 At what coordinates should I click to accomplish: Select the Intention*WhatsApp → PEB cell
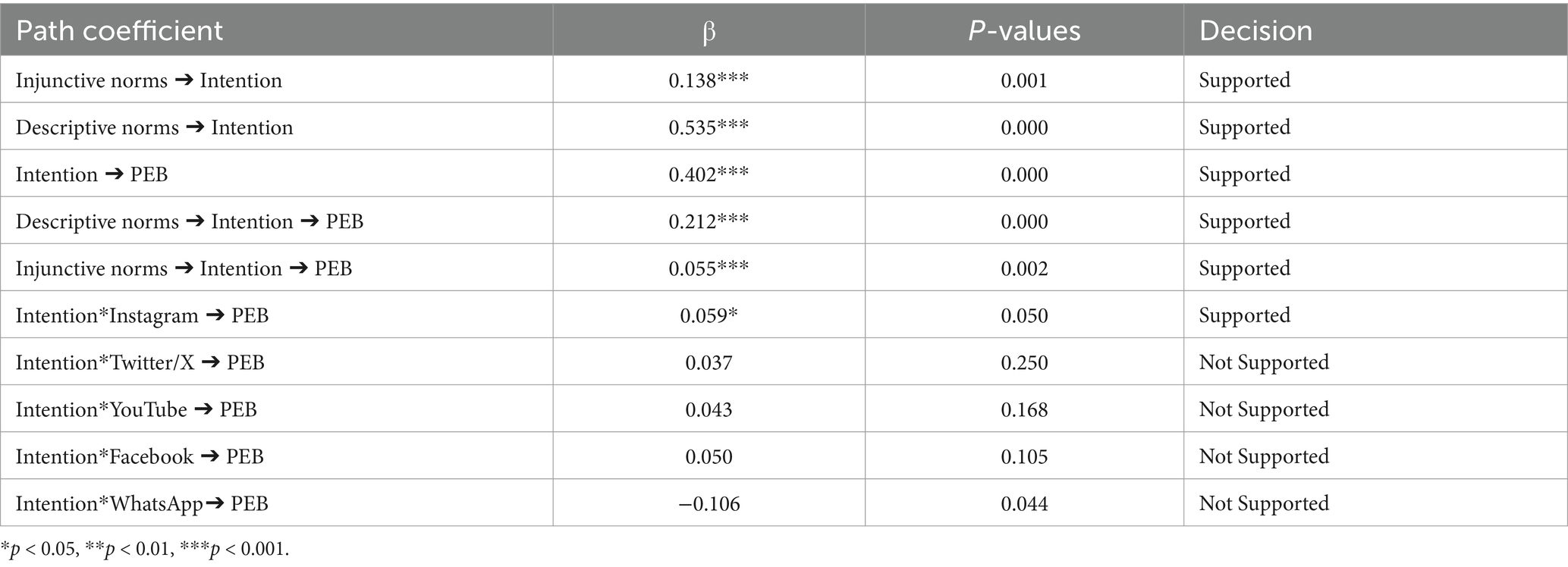(x=142, y=503)
